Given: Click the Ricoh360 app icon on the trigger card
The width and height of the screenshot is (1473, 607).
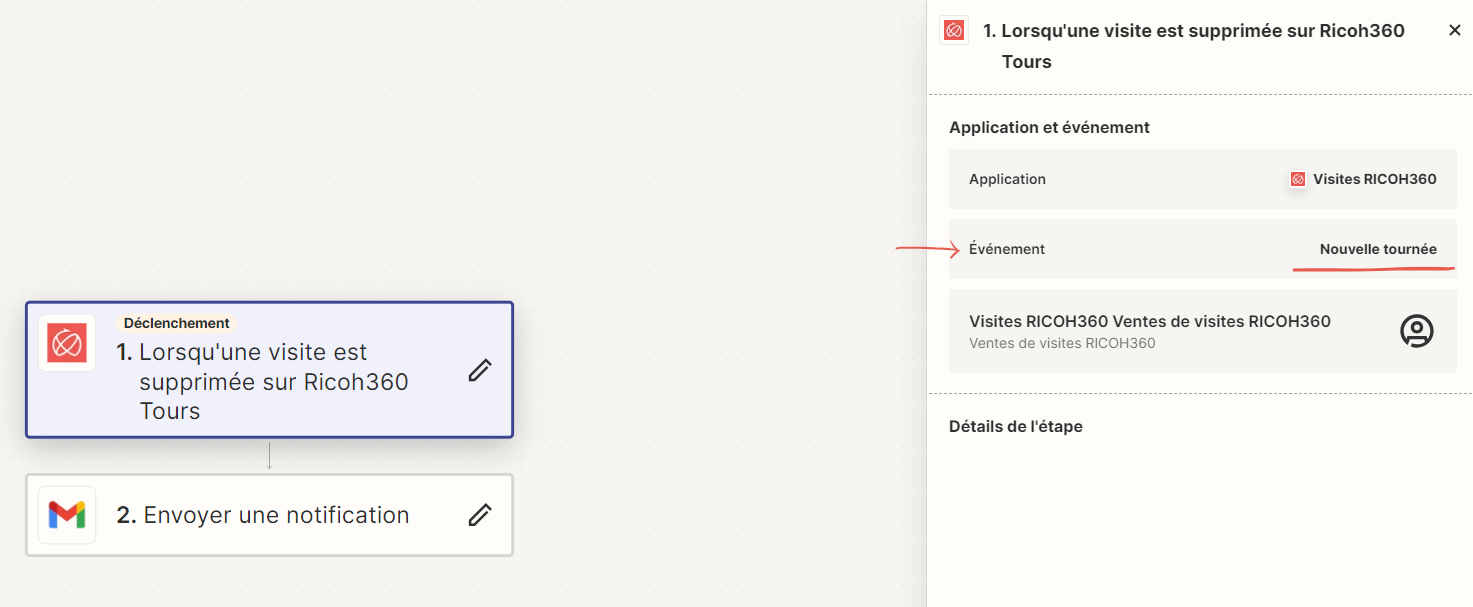Looking at the screenshot, I should pos(67,343).
